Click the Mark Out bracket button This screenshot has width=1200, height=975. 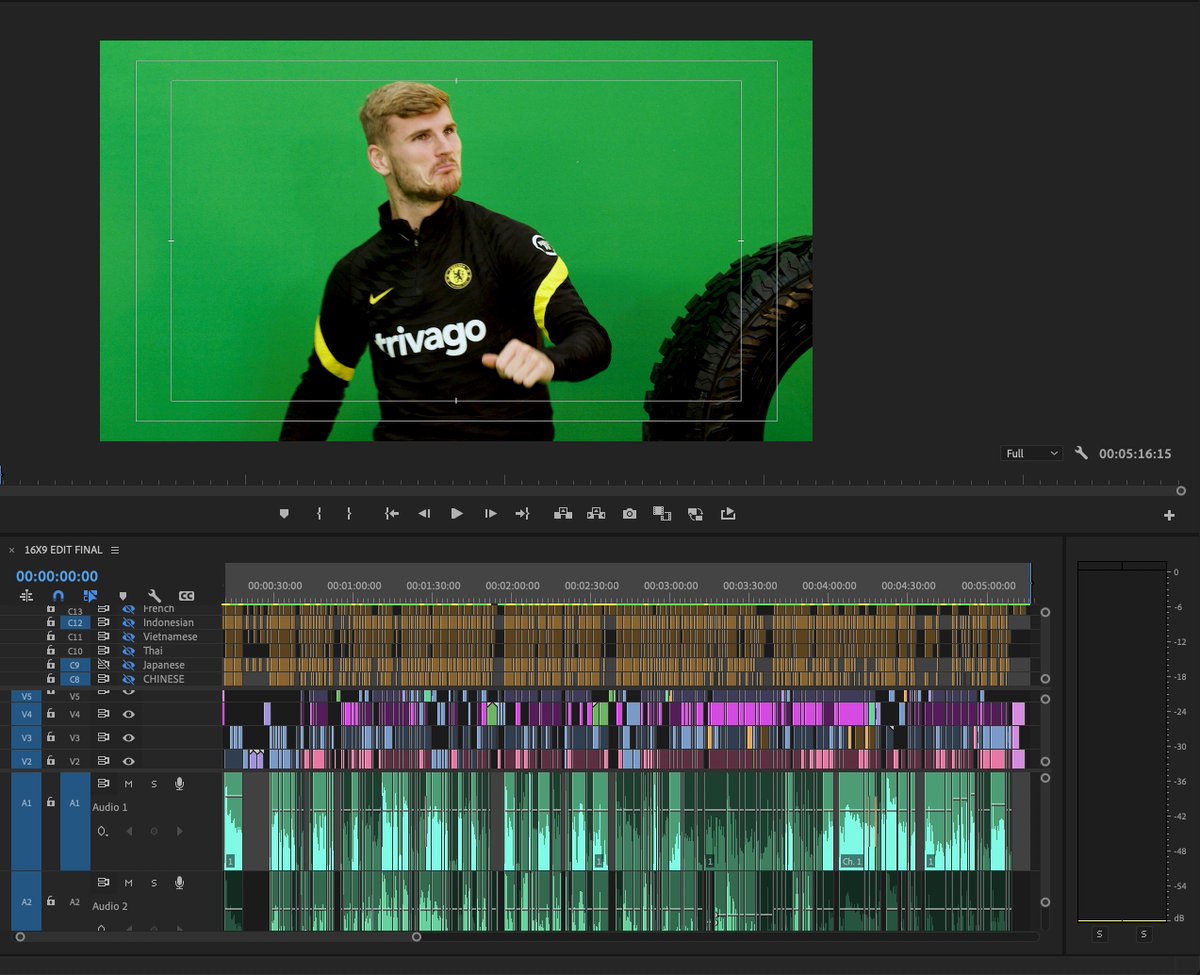pos(349,513)
